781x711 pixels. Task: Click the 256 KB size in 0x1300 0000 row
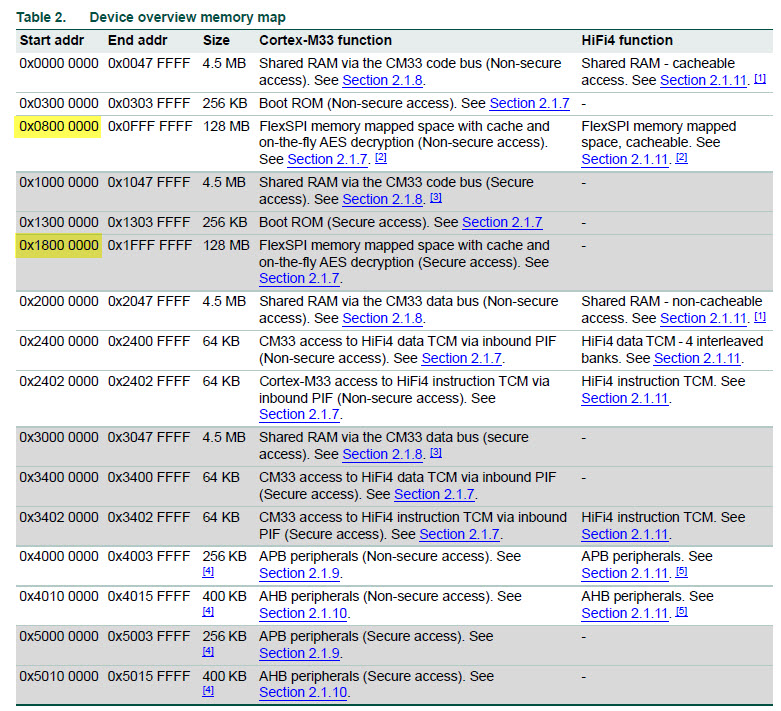pos(225,222)
